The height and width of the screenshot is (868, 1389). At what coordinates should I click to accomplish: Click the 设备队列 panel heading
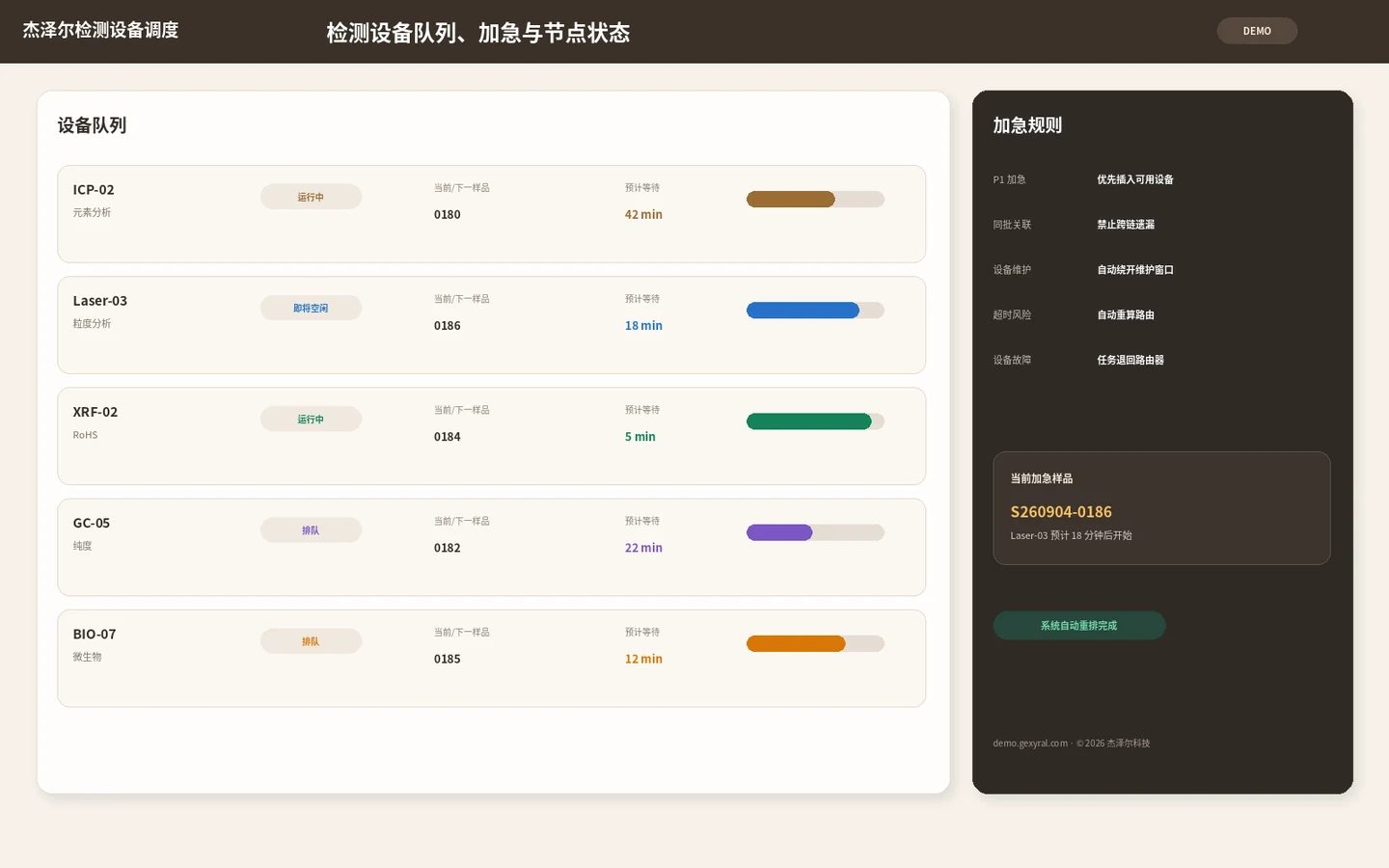pos(92,125)
